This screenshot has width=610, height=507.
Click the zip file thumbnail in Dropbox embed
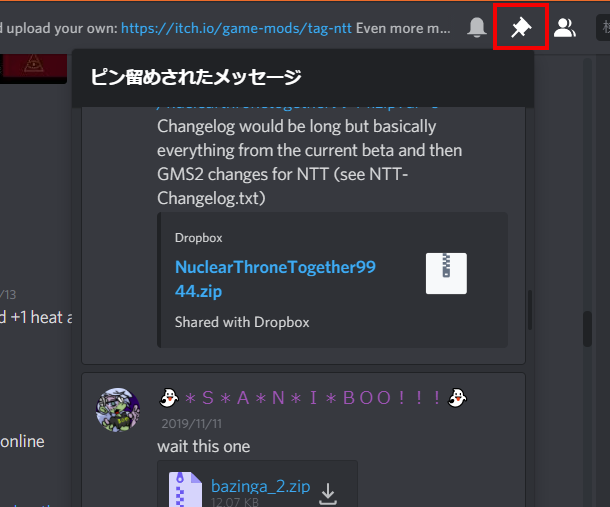coord(446,273)
